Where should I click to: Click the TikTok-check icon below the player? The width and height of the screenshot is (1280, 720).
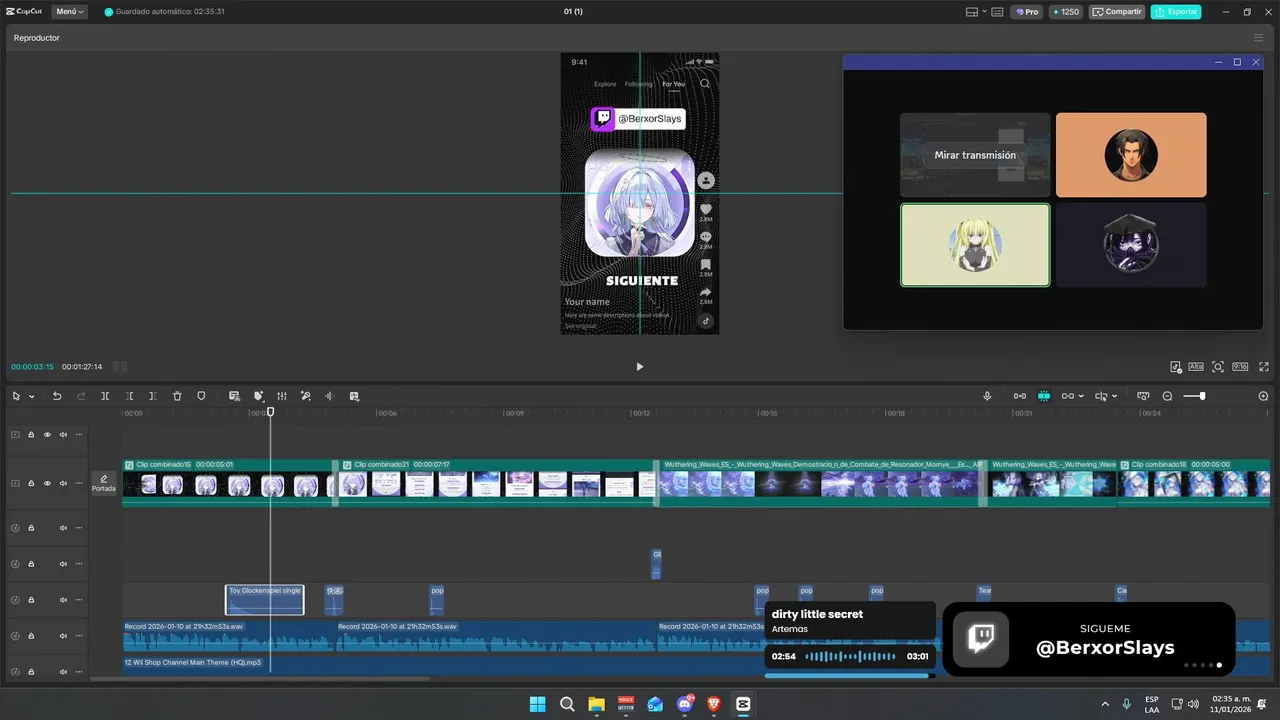tap(1176, 367)
